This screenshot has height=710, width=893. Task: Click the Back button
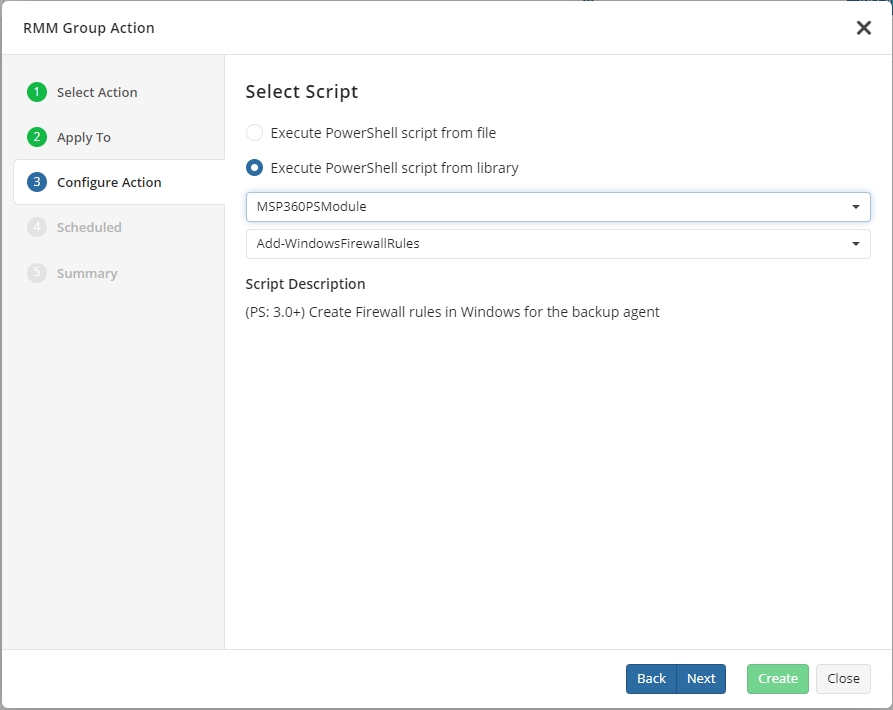(651, 679)
